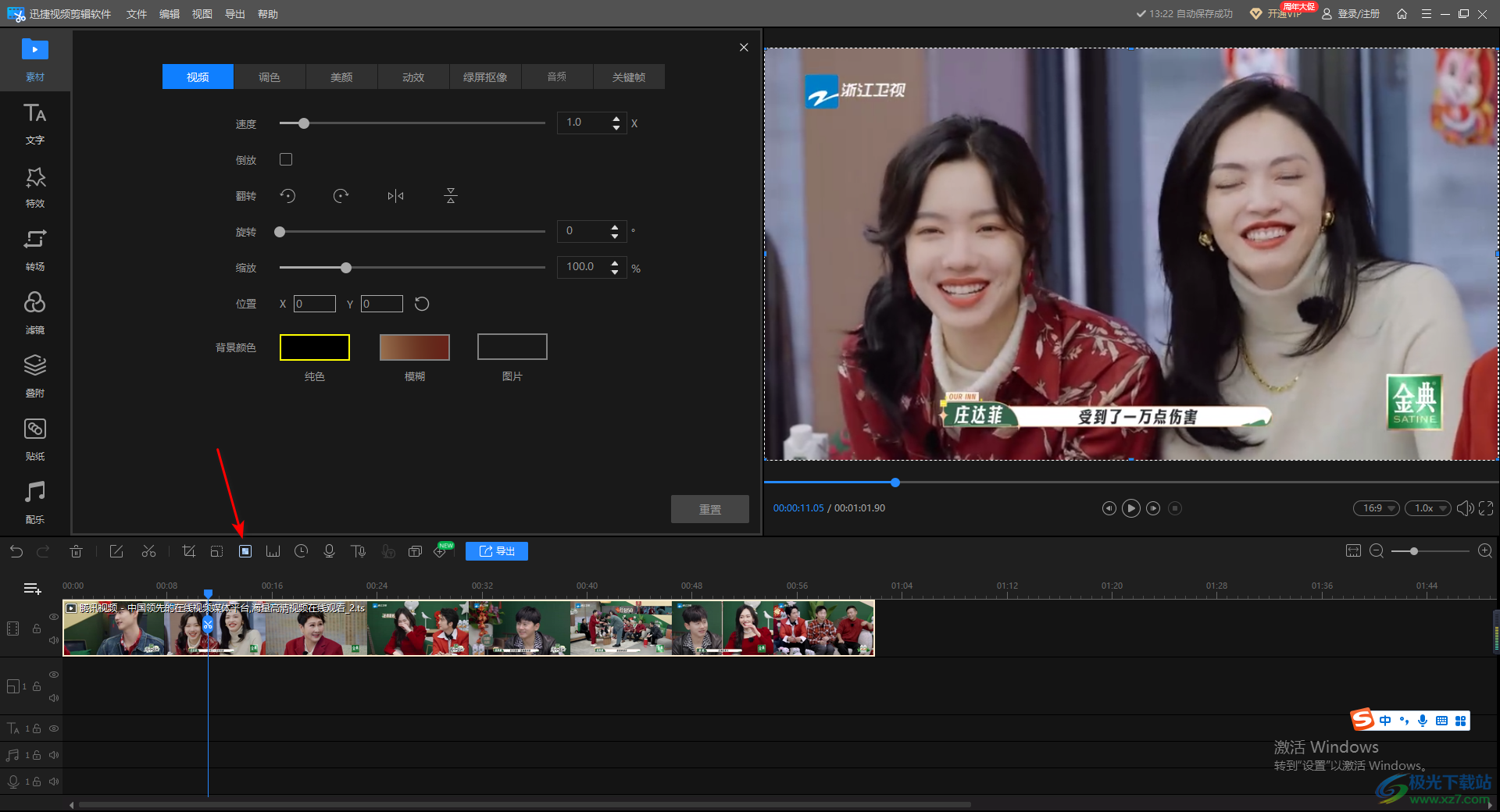Switch to the 绿屏抠像 tab
This screenshot has height=812, width=1500.
coord(485,77)
